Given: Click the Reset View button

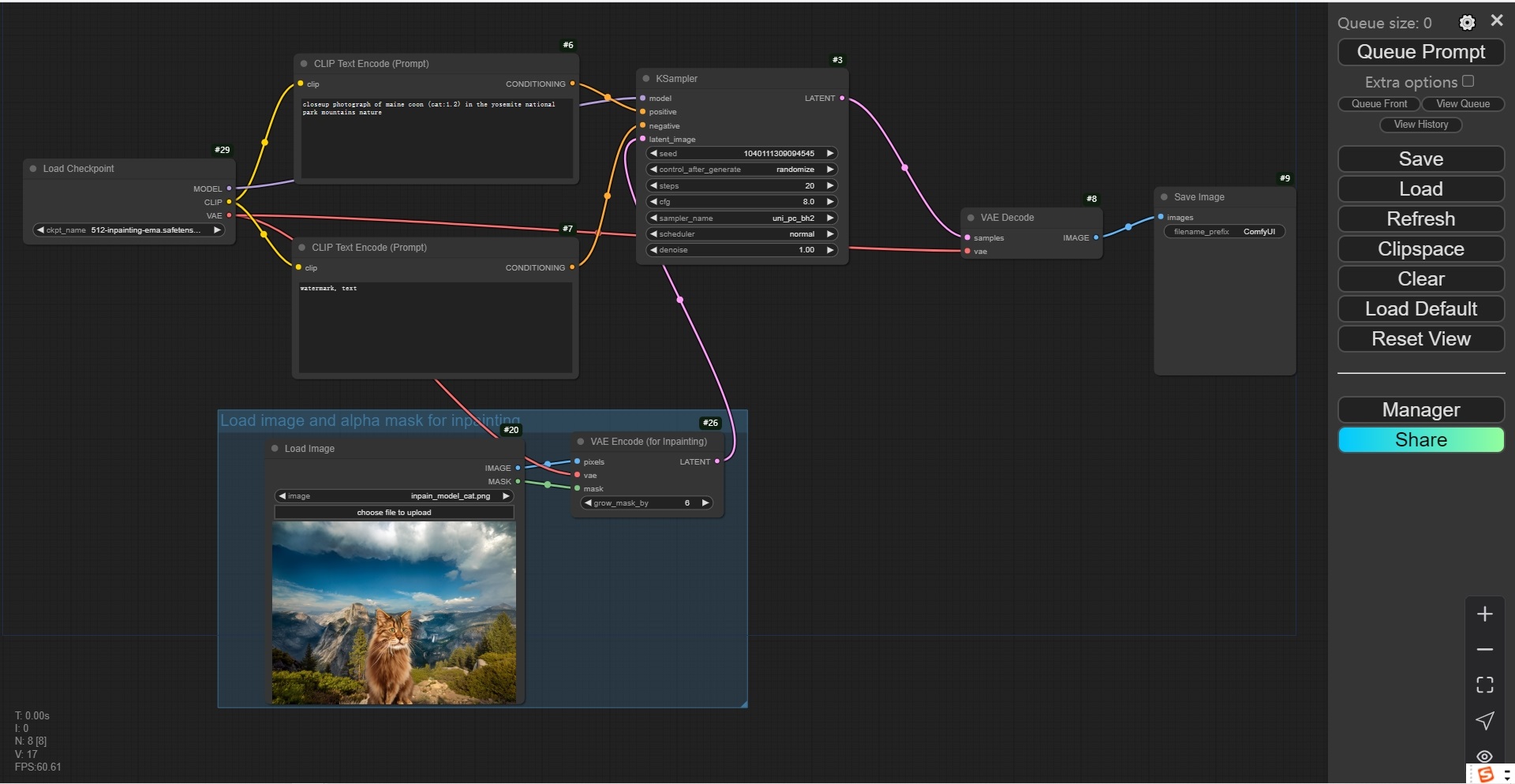Looking at the screenshot, I should click(1421, 339).
